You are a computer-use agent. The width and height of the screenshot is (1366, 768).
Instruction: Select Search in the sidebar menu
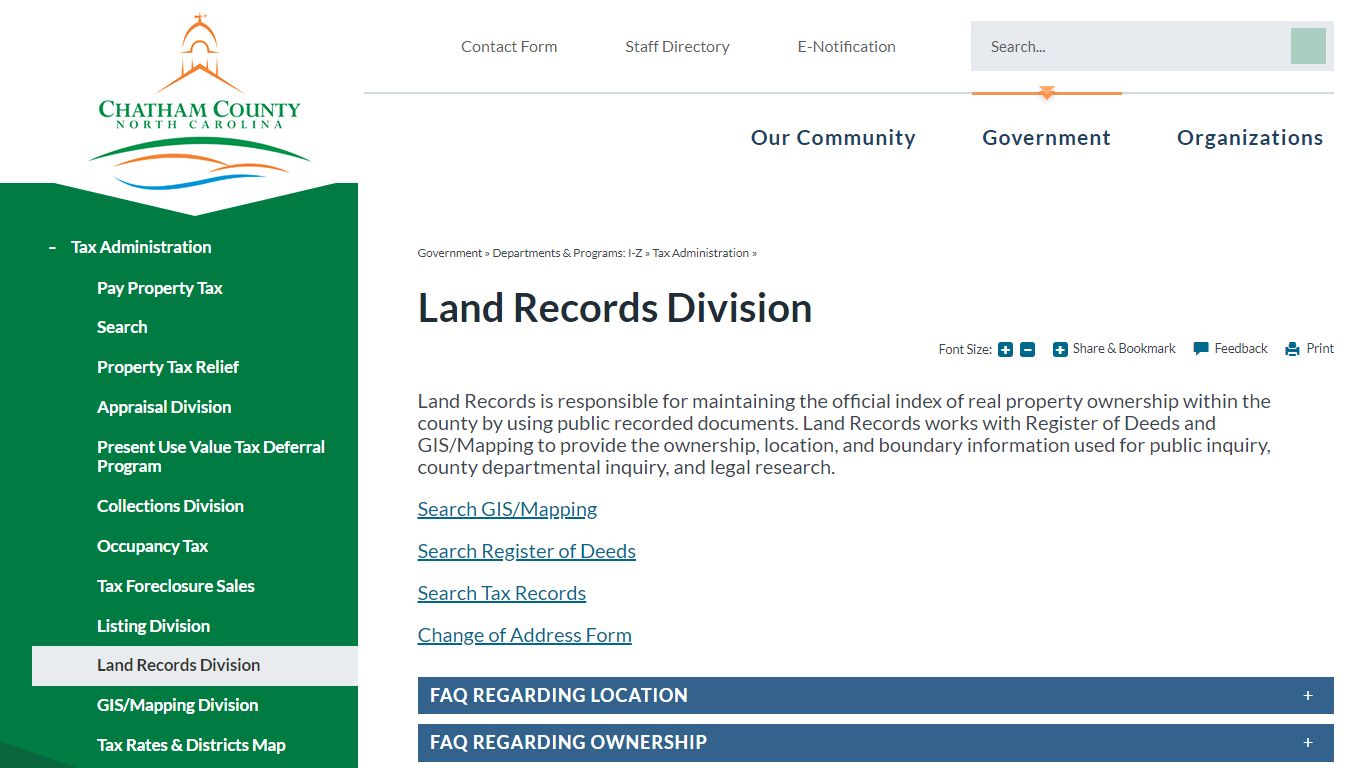(122, 327)
